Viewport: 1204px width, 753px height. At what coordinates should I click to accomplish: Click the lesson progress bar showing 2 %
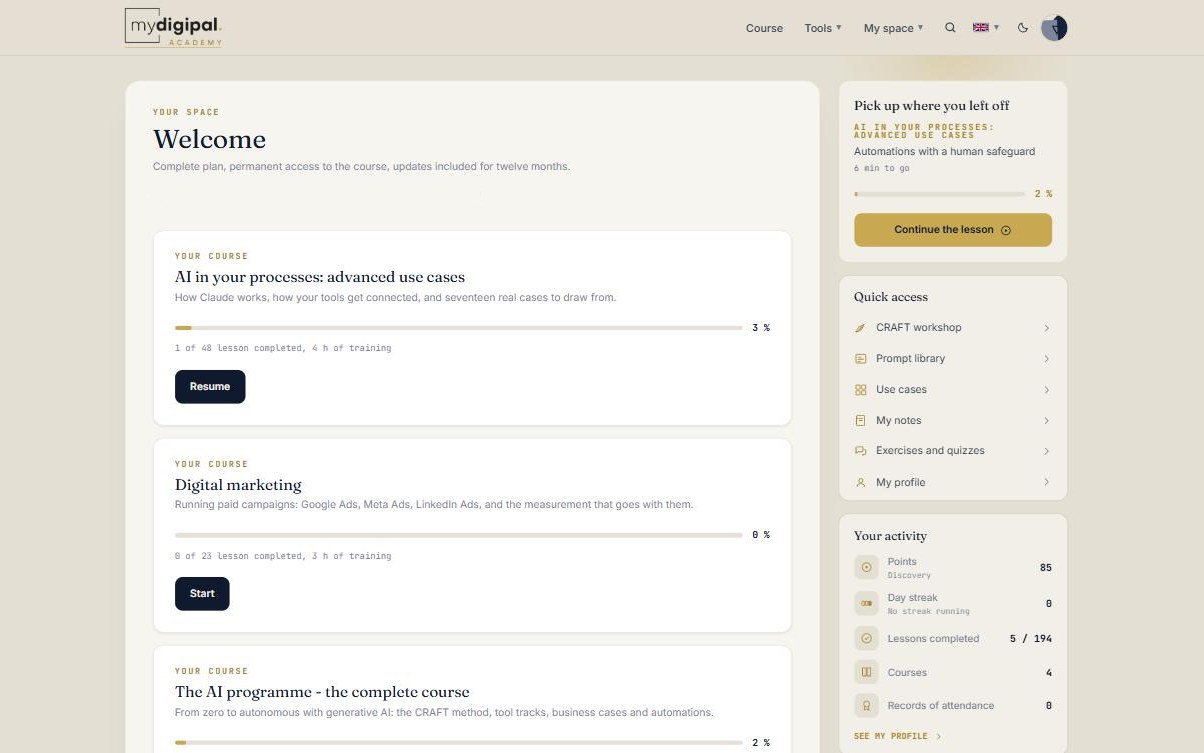coord(940,194)
